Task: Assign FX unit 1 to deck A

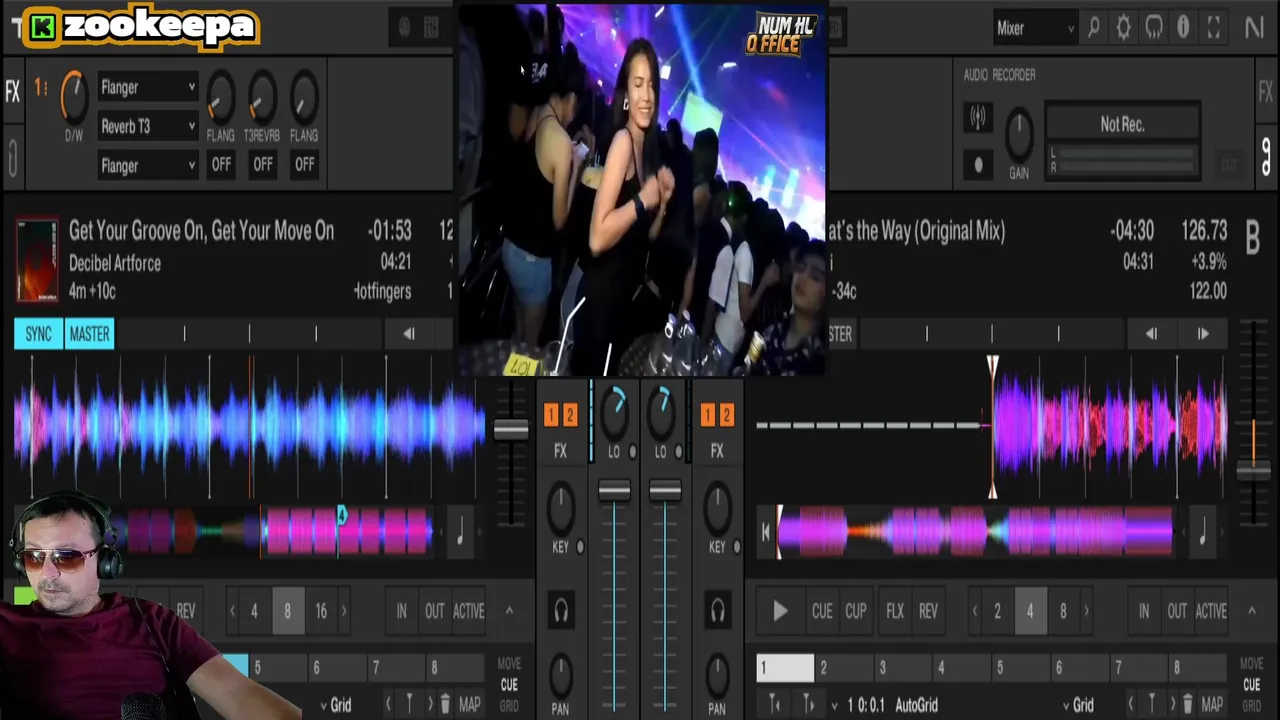Action: click(551, 415)
